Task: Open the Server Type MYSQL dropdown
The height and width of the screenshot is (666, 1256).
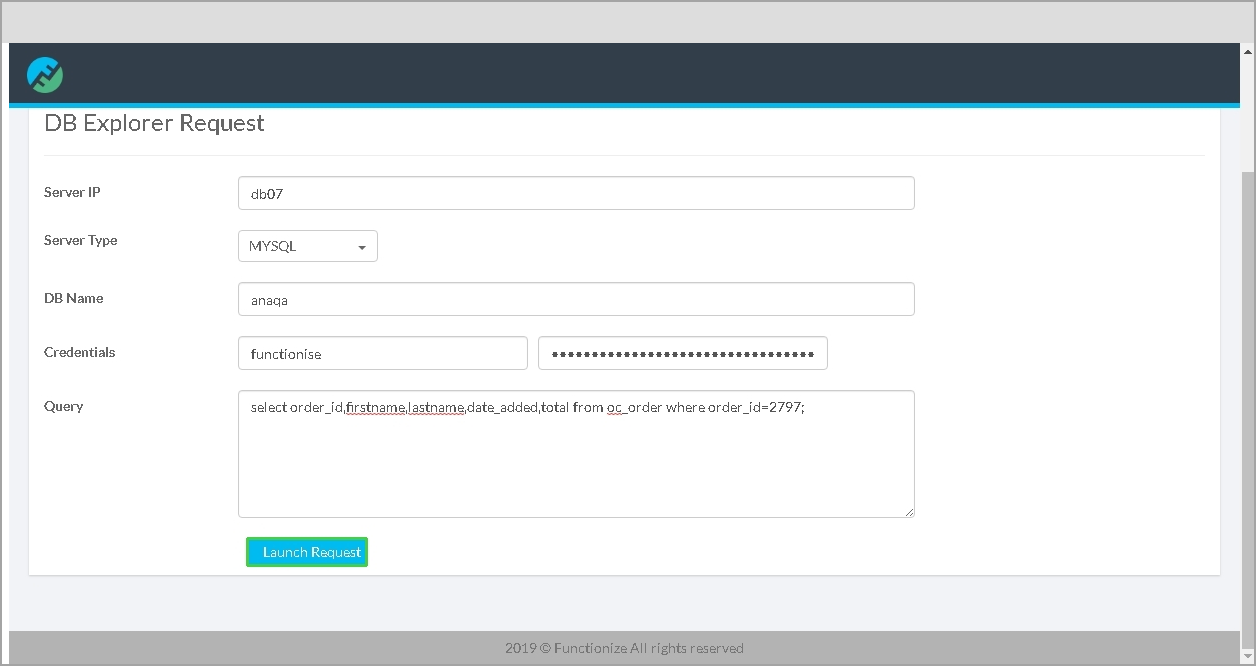Action: click(x=308, y=246)
